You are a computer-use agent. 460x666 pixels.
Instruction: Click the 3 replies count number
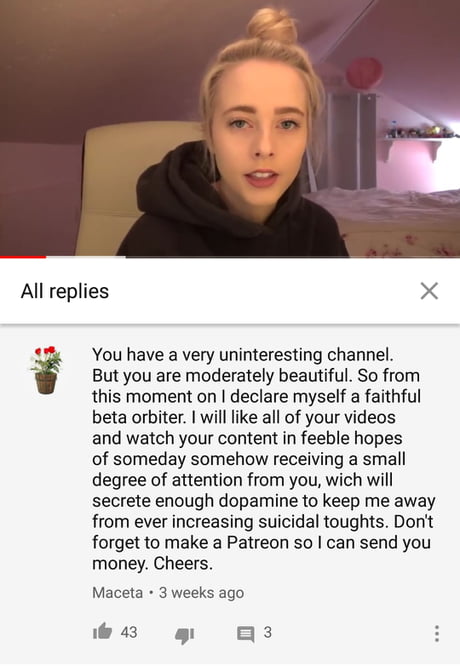(267, 632)
